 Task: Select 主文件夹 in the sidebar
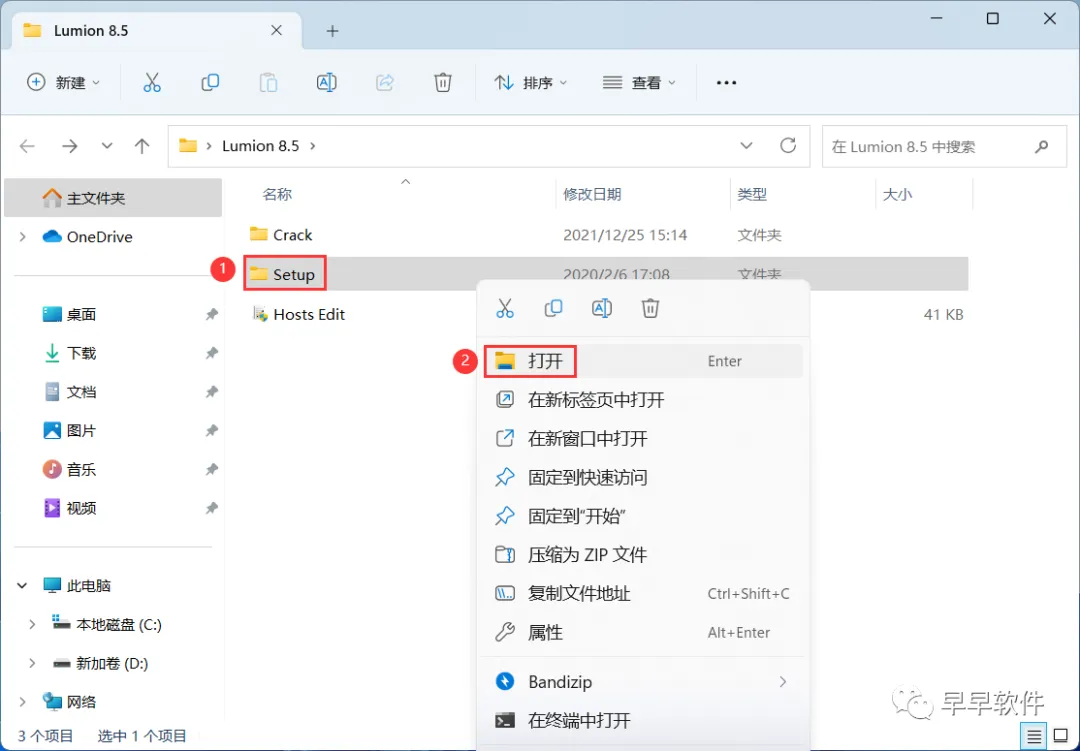[x=113, y=198]
